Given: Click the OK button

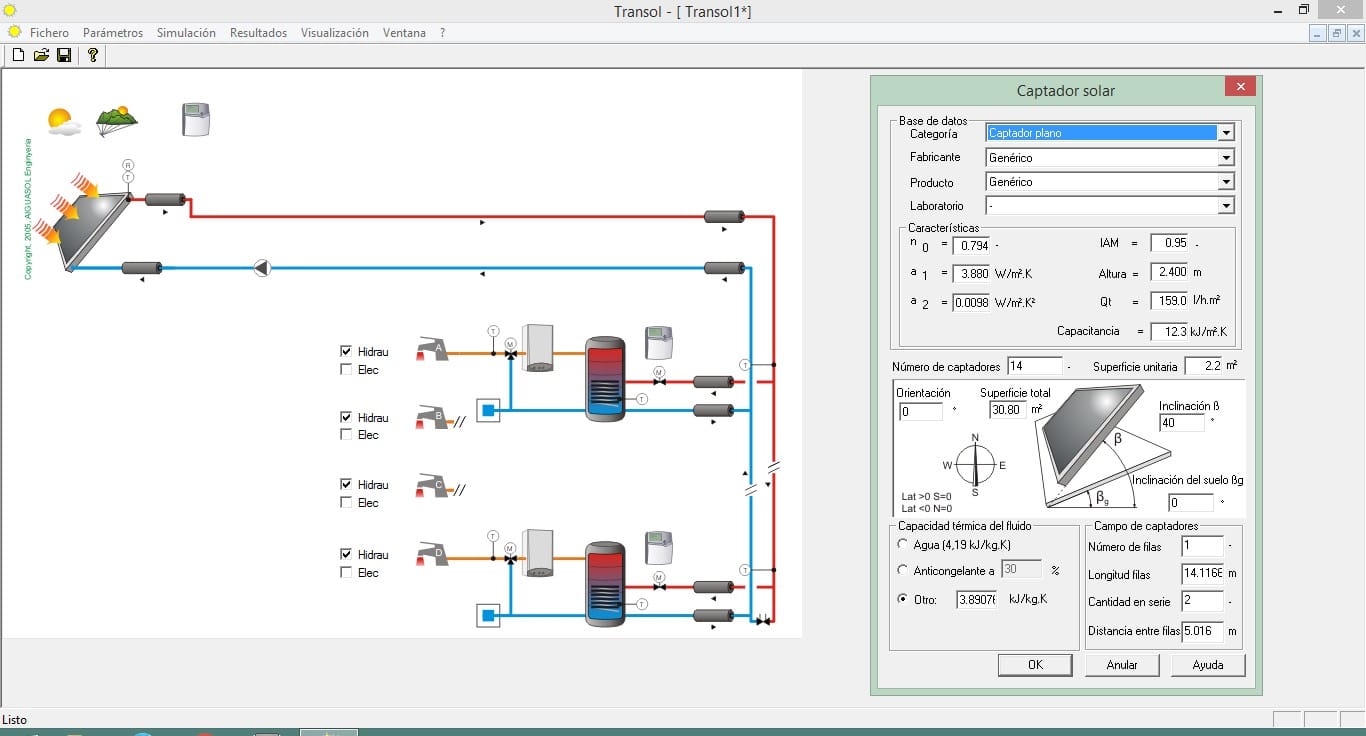Looking at the screenshot, I should pos(1035,664).
